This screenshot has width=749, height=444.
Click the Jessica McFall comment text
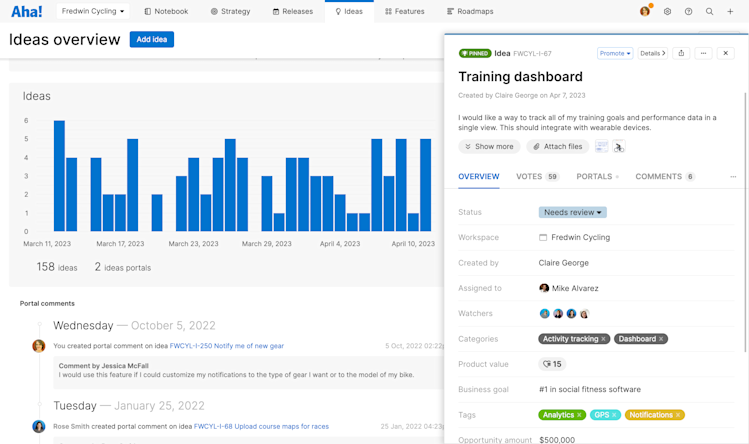[x=236, y=375]
